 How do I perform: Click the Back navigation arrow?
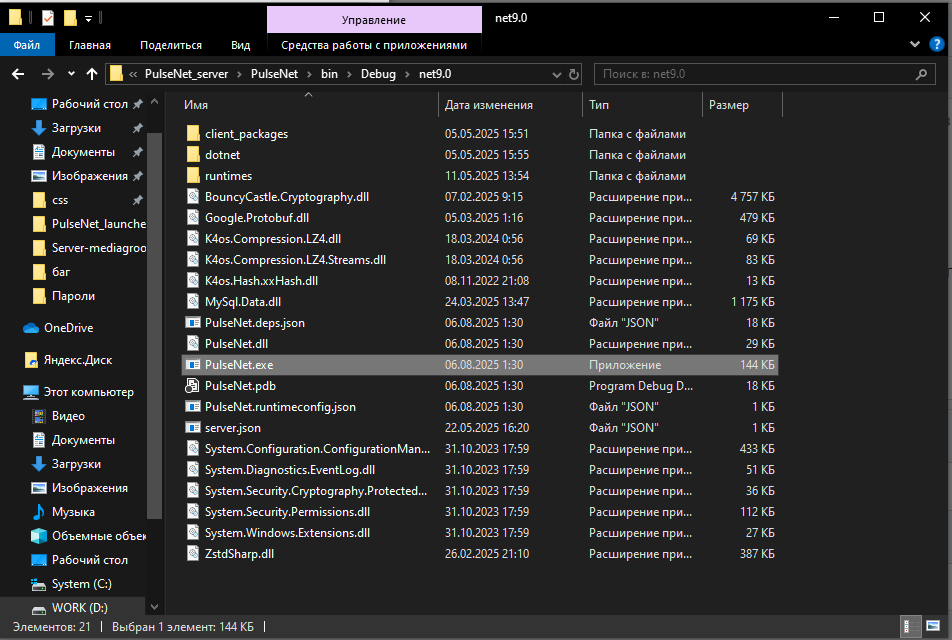click(x=18, y=74)
